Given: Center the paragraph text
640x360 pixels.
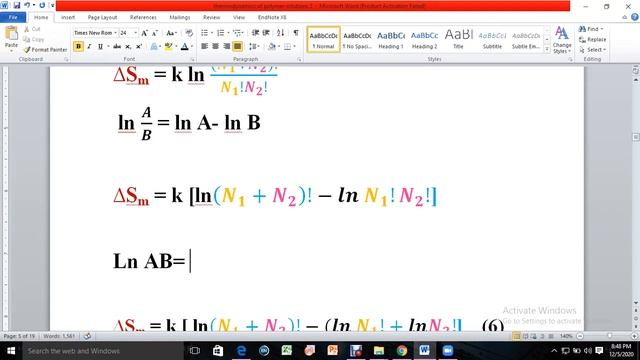Looking at the screenshot, I should 216,47.
